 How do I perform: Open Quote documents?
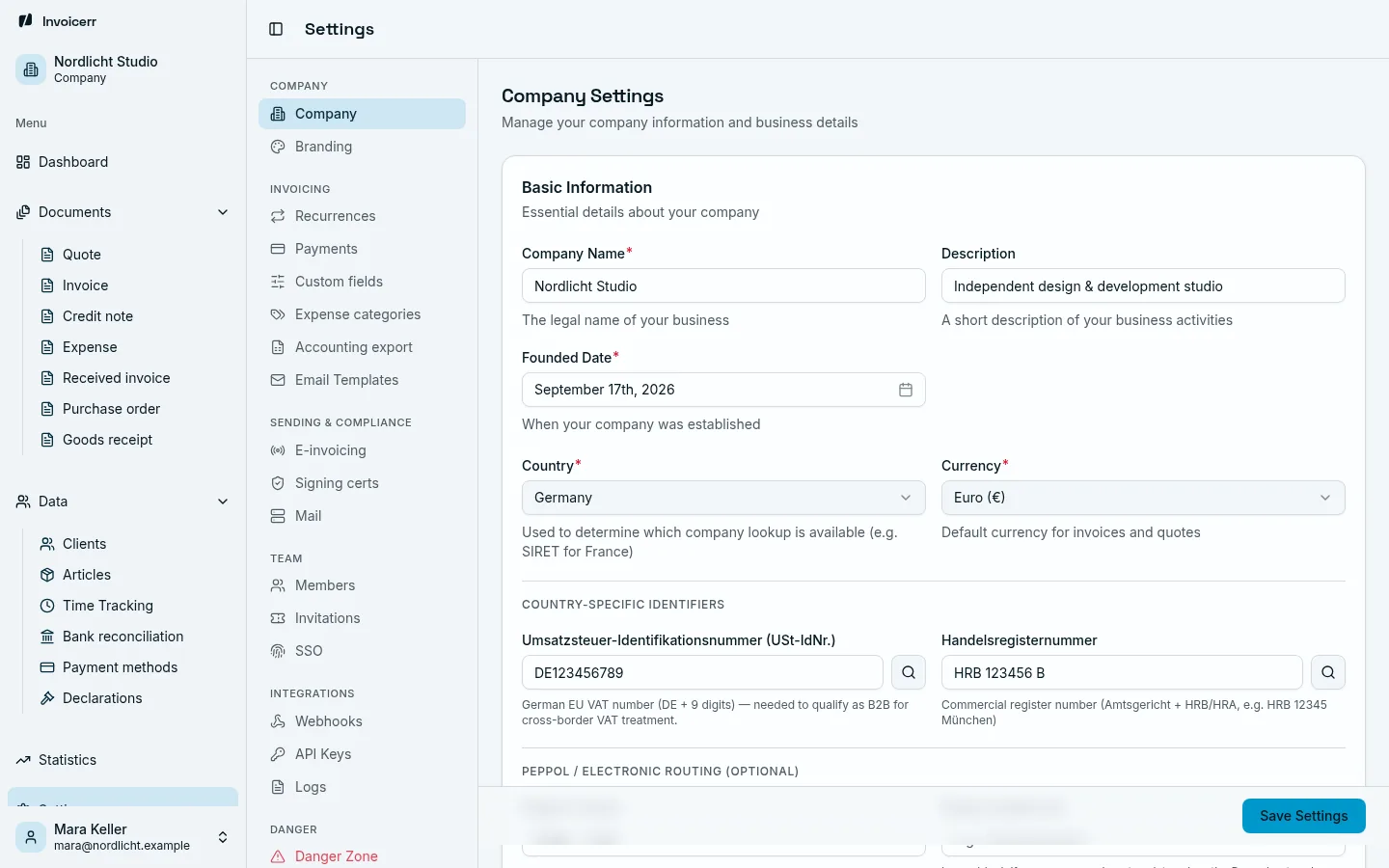pos(135,255)
